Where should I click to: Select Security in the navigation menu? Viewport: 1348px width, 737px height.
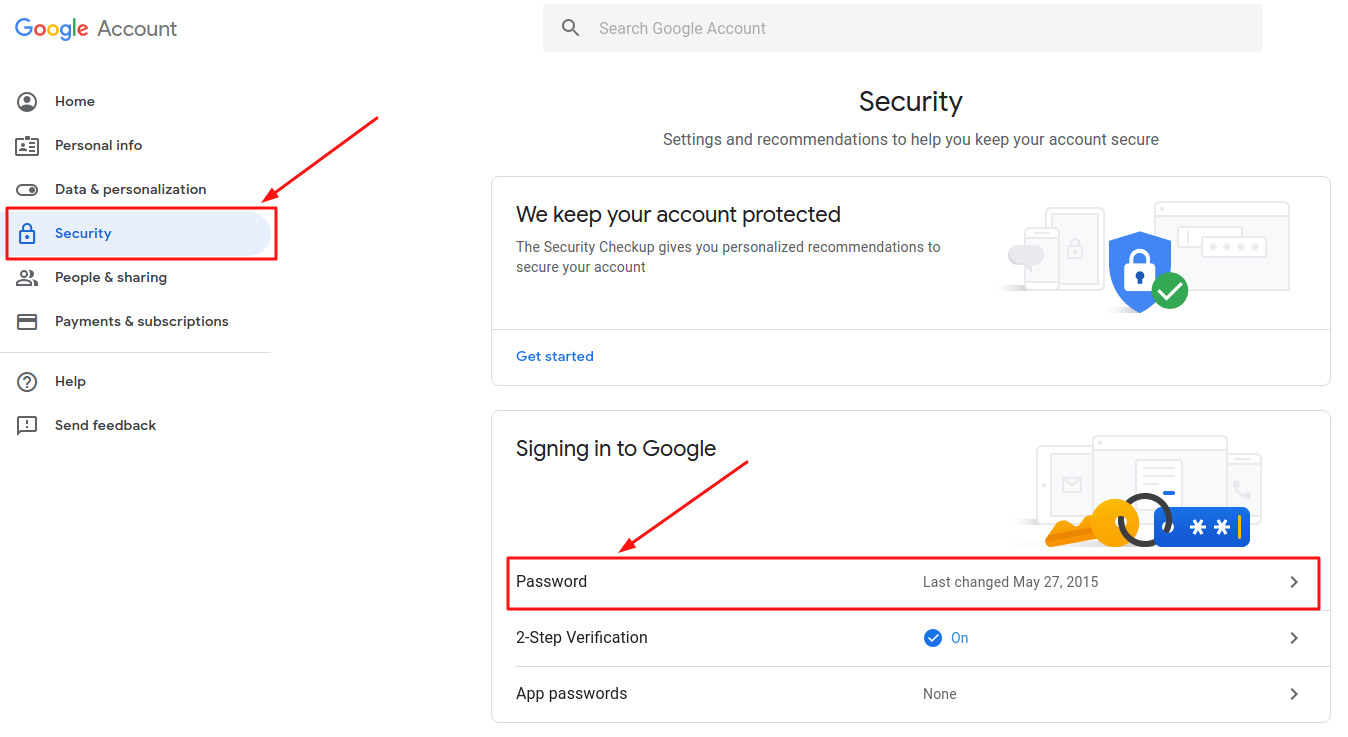point(83,233)
